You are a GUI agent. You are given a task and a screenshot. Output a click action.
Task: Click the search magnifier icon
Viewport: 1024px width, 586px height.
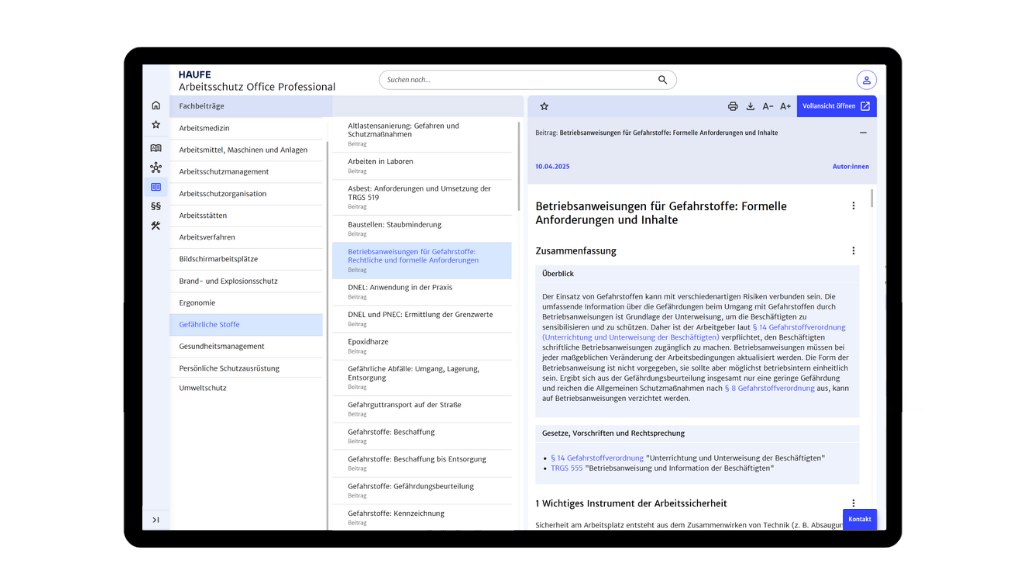tap(663, 79)
